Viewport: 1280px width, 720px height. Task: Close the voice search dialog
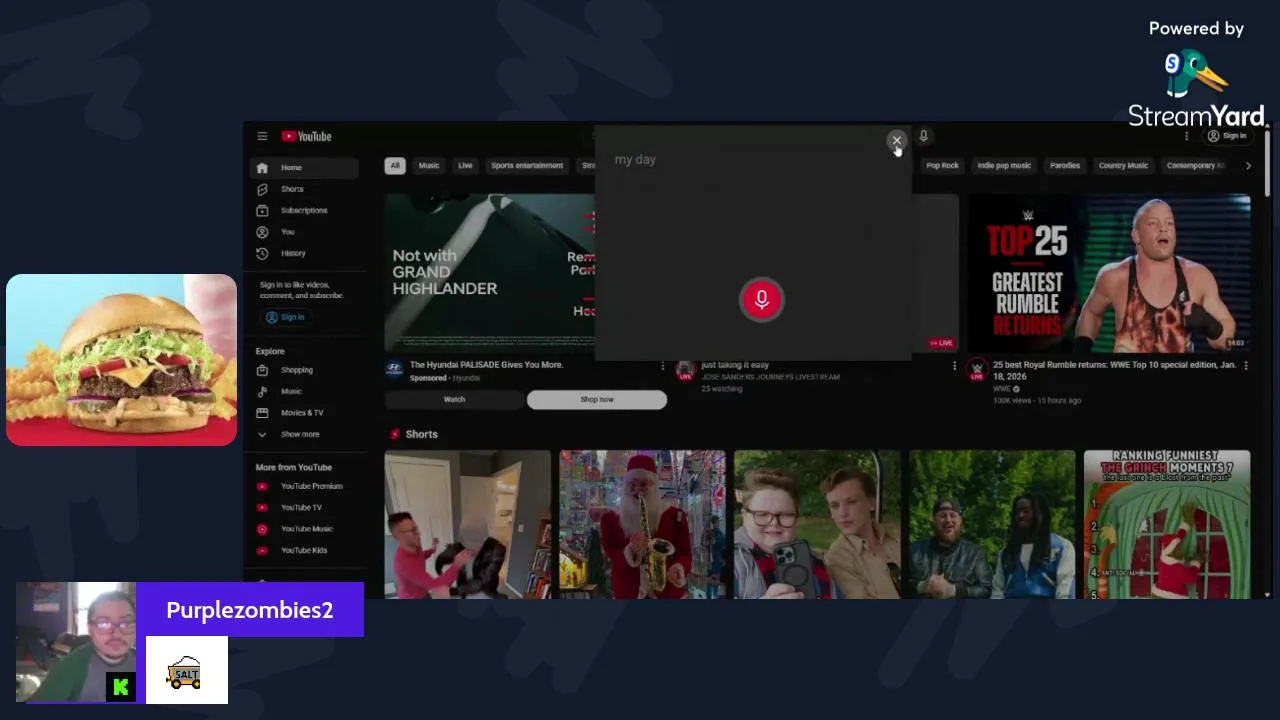tap(896, 141)
